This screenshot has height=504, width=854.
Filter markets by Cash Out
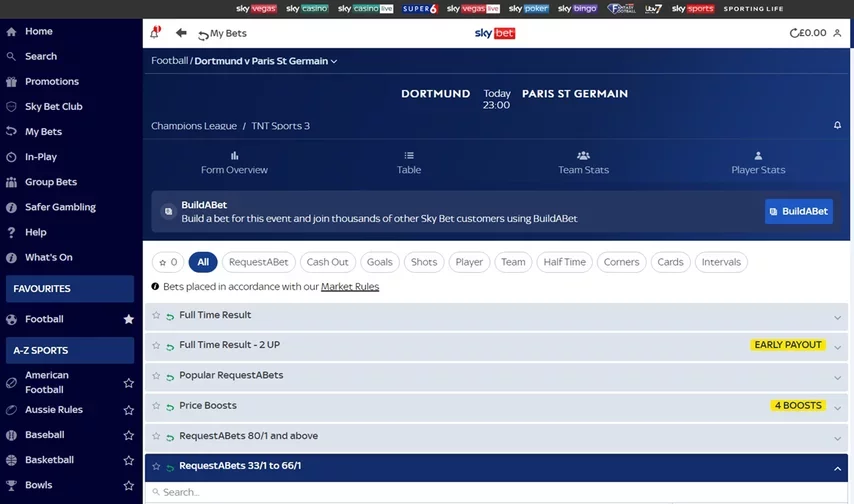pos(327,262)
